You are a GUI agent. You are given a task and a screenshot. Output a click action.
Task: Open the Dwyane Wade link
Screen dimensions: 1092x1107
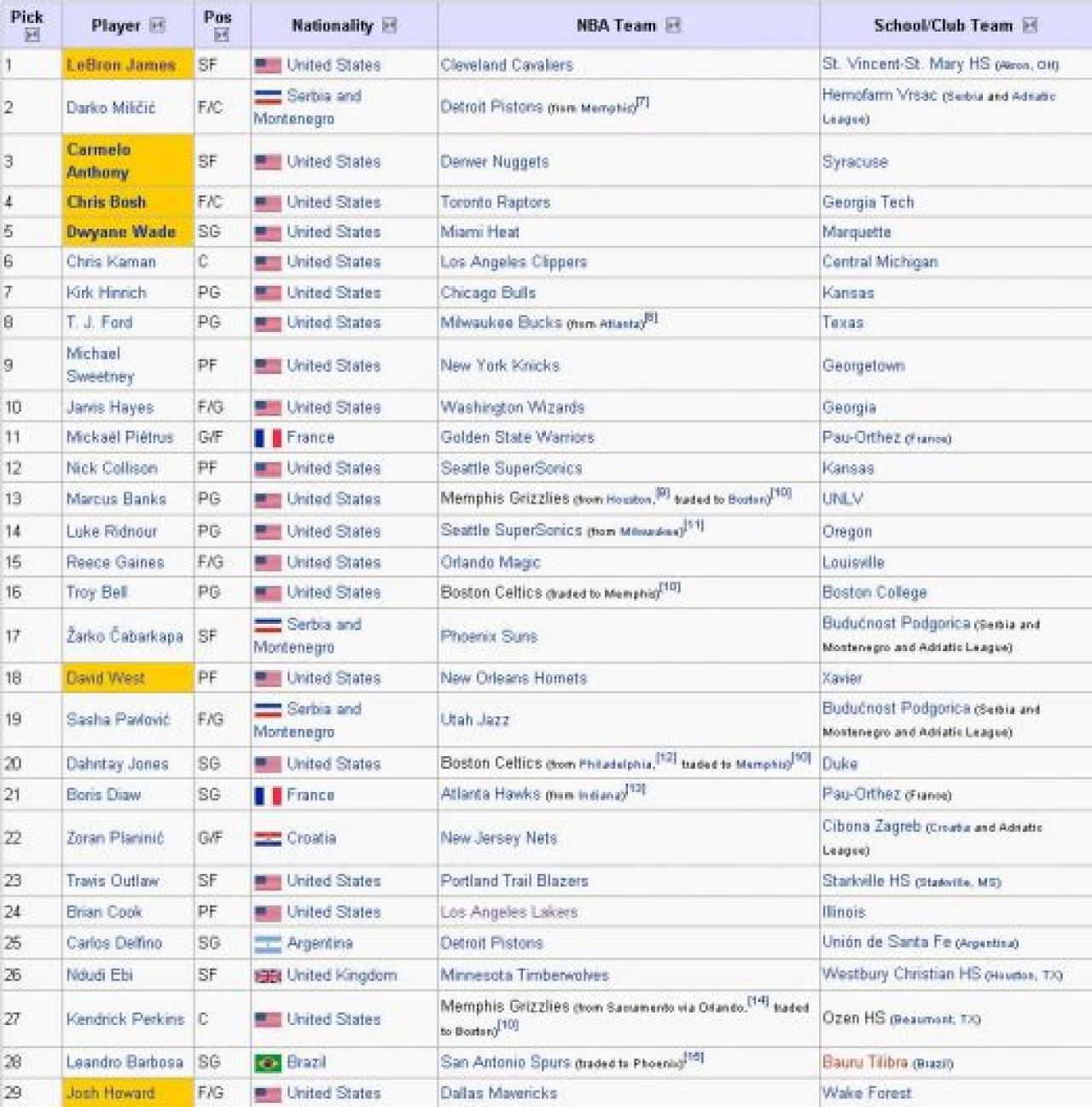(121, 232)
